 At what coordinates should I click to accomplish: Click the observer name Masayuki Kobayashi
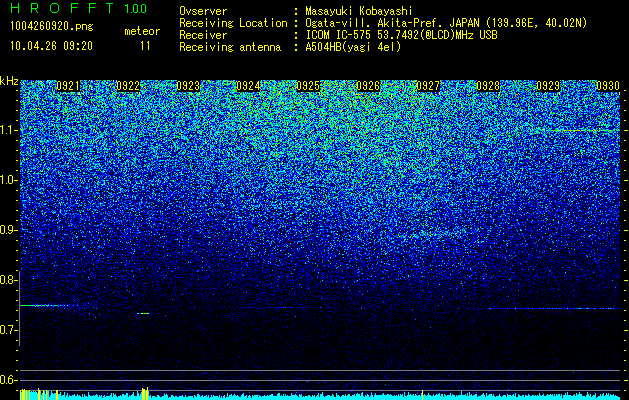click(x=359, y=11)
